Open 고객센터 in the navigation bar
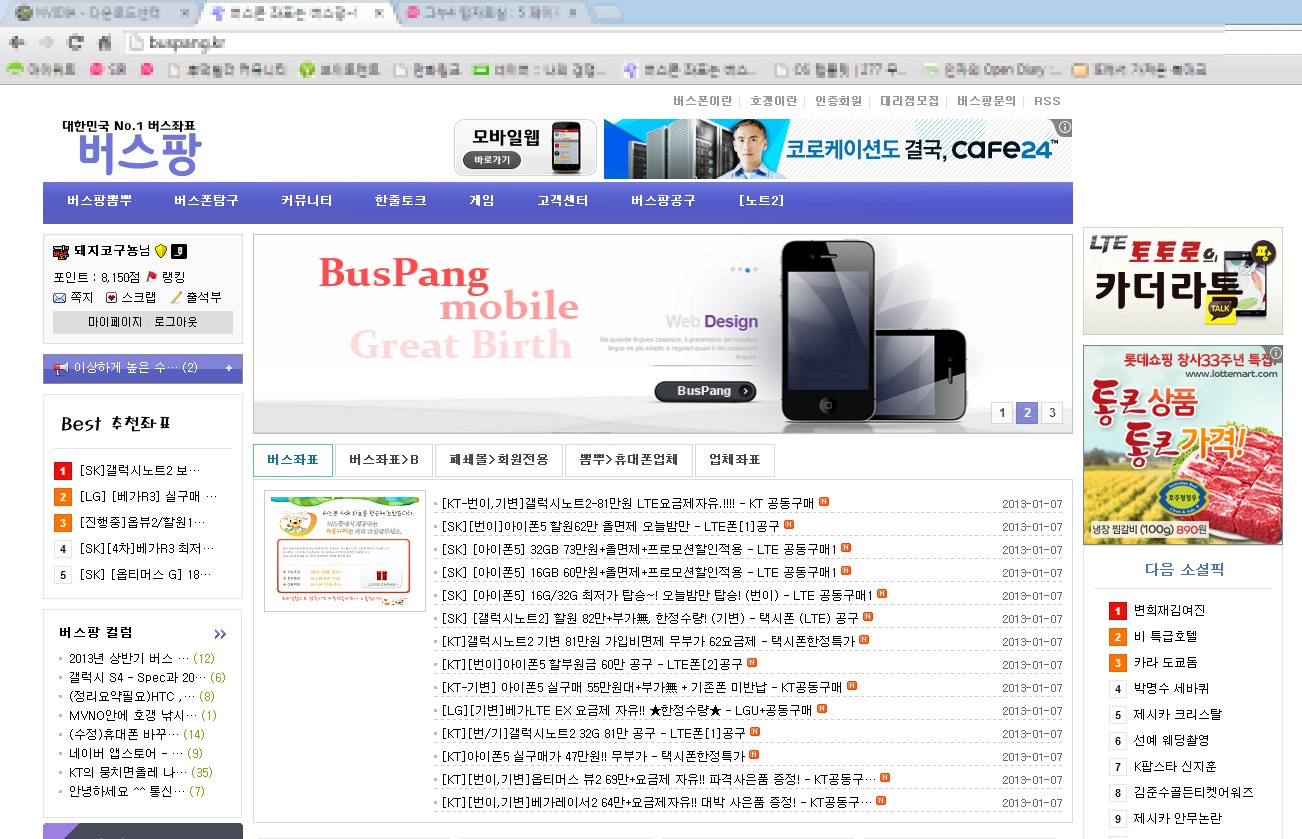1302x839 pixels. click(562, 200)
